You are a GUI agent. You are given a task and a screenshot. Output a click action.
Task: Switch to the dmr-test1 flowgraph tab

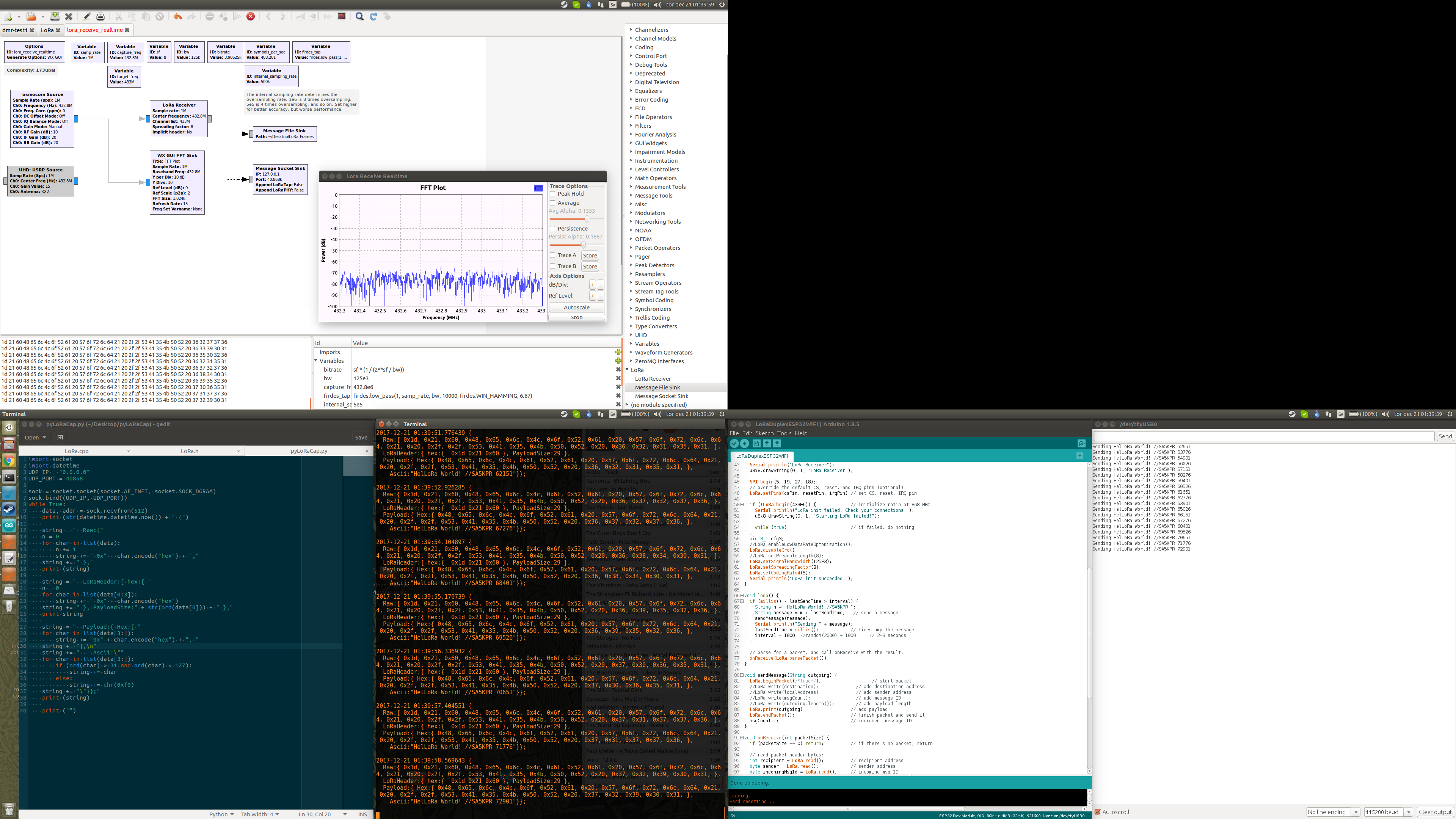14,30
